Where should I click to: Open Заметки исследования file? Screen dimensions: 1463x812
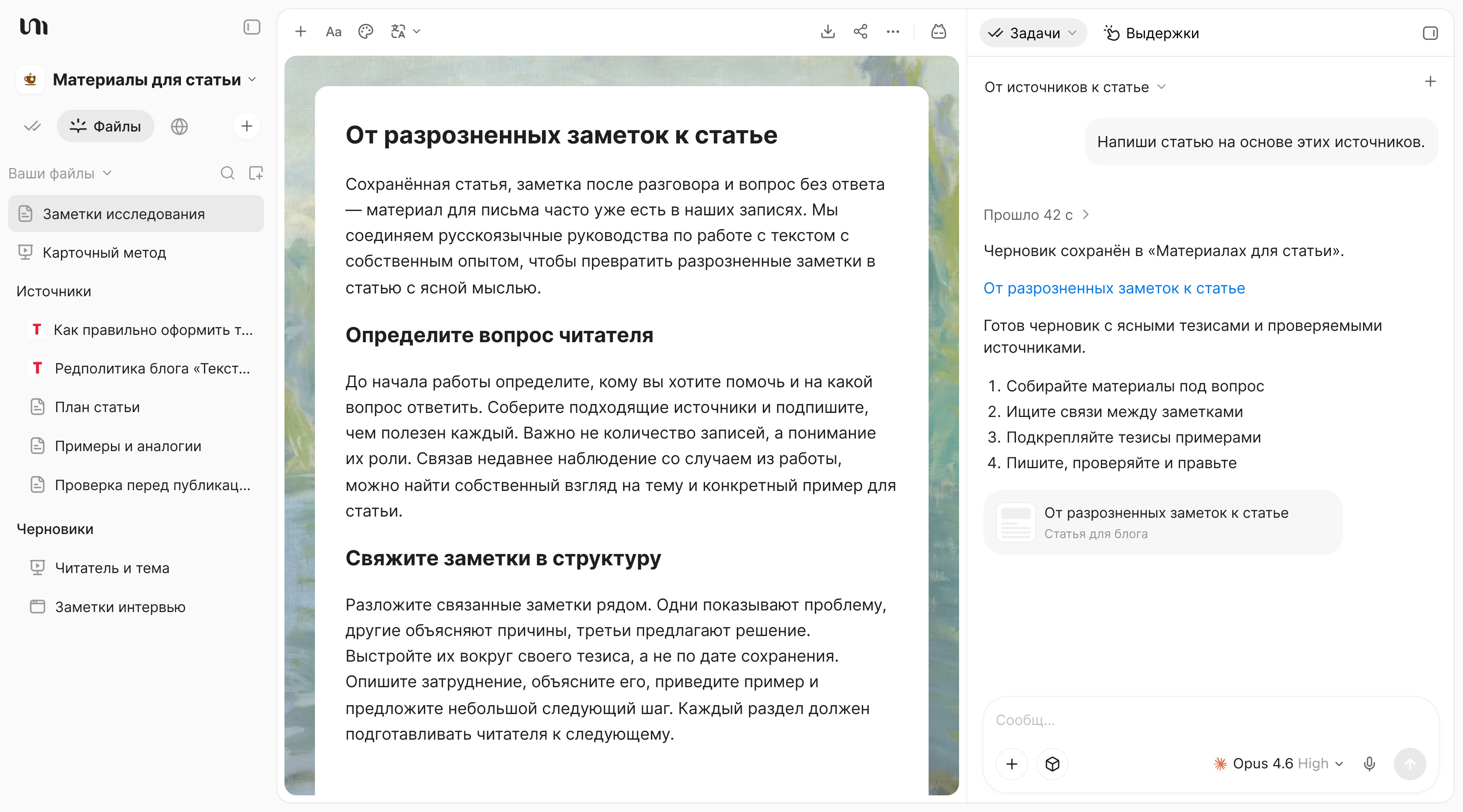coord(136,213)
